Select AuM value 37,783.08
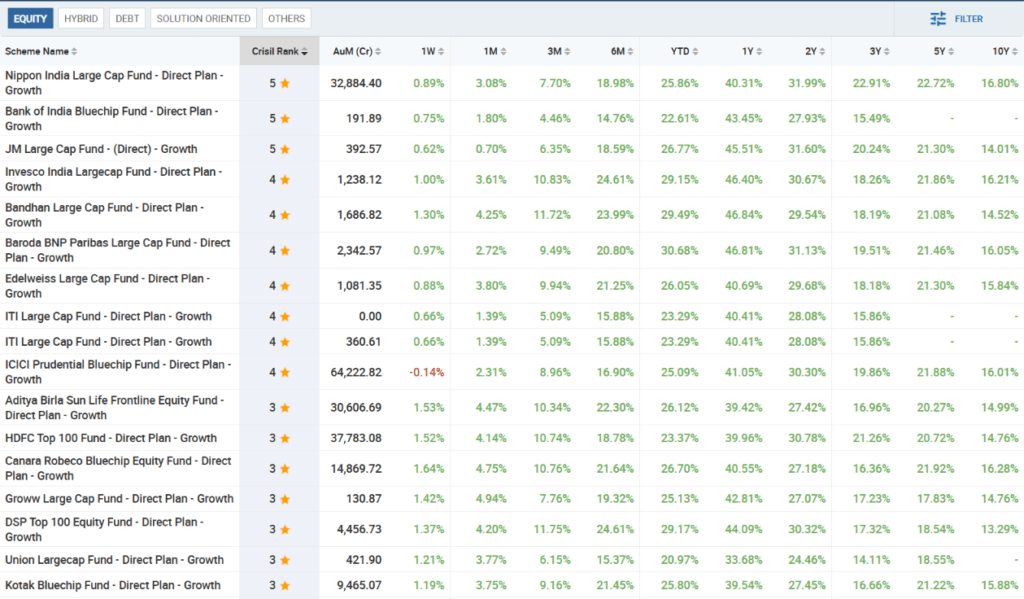Viewport: 1024px width, 599px height. (356, 438)
